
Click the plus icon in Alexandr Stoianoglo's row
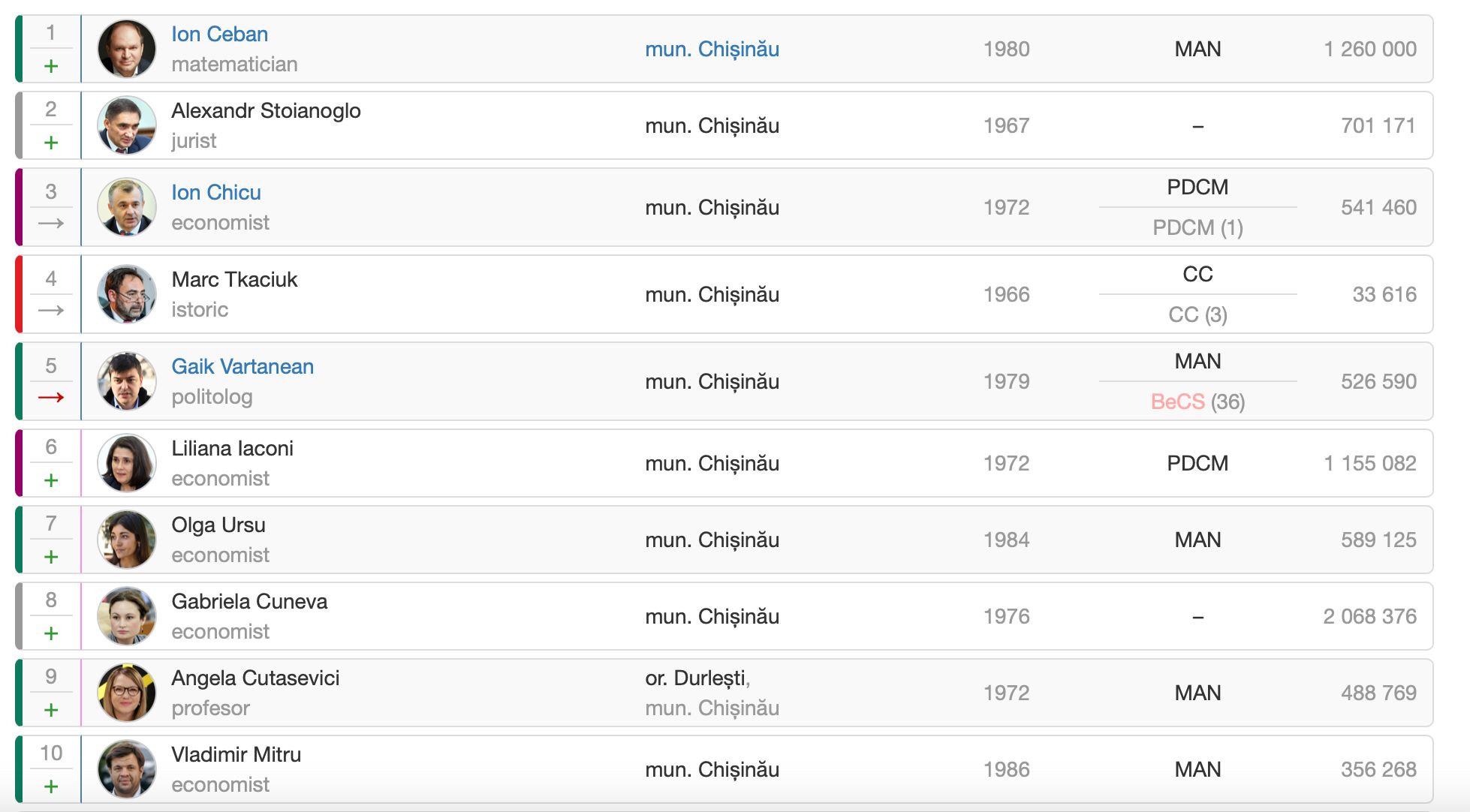(x=51, y=143)
